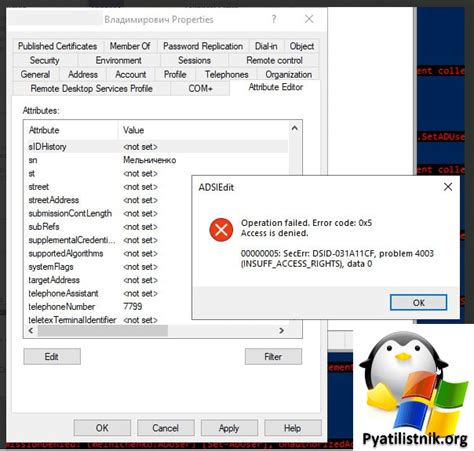474x451 pixels.
Task: Click the Apply button
Action: point(229,428)
